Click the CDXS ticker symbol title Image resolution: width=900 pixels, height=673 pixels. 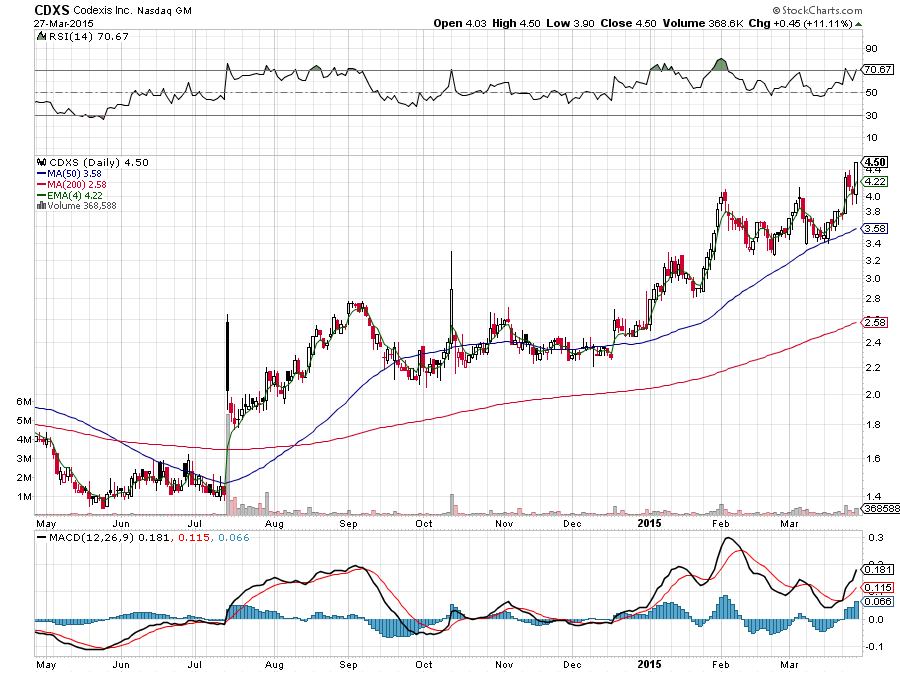point(52,10)
